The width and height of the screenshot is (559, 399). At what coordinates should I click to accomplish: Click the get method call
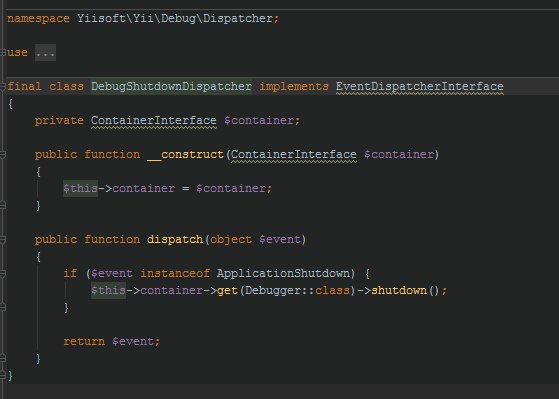click(x=227, y=291)
